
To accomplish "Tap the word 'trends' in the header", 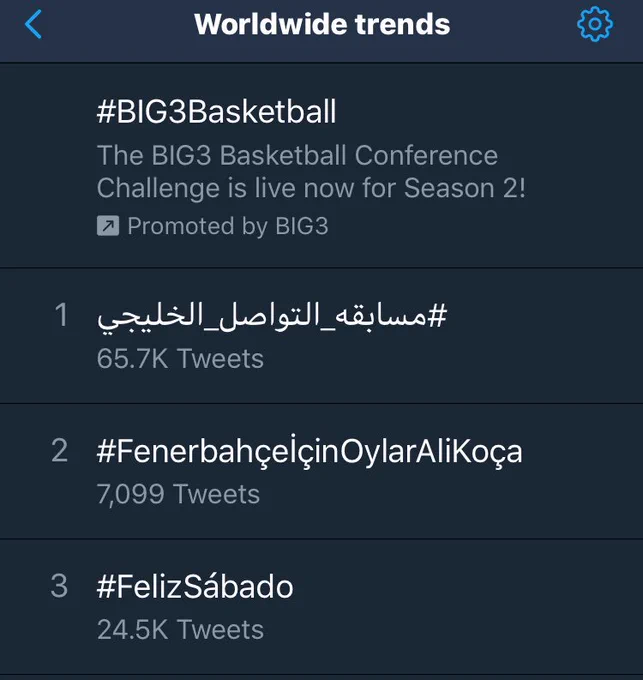I will point(402,24).
